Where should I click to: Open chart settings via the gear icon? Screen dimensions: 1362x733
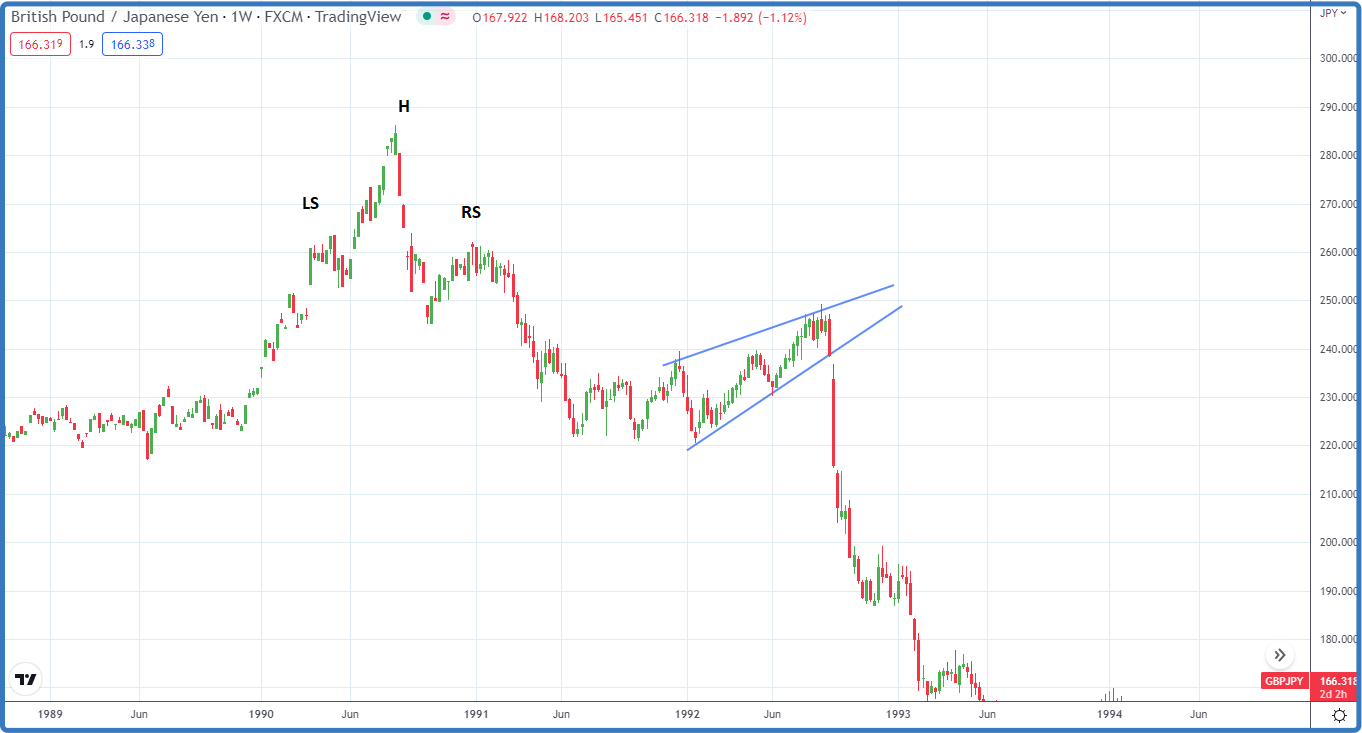tap(1338, 714)
